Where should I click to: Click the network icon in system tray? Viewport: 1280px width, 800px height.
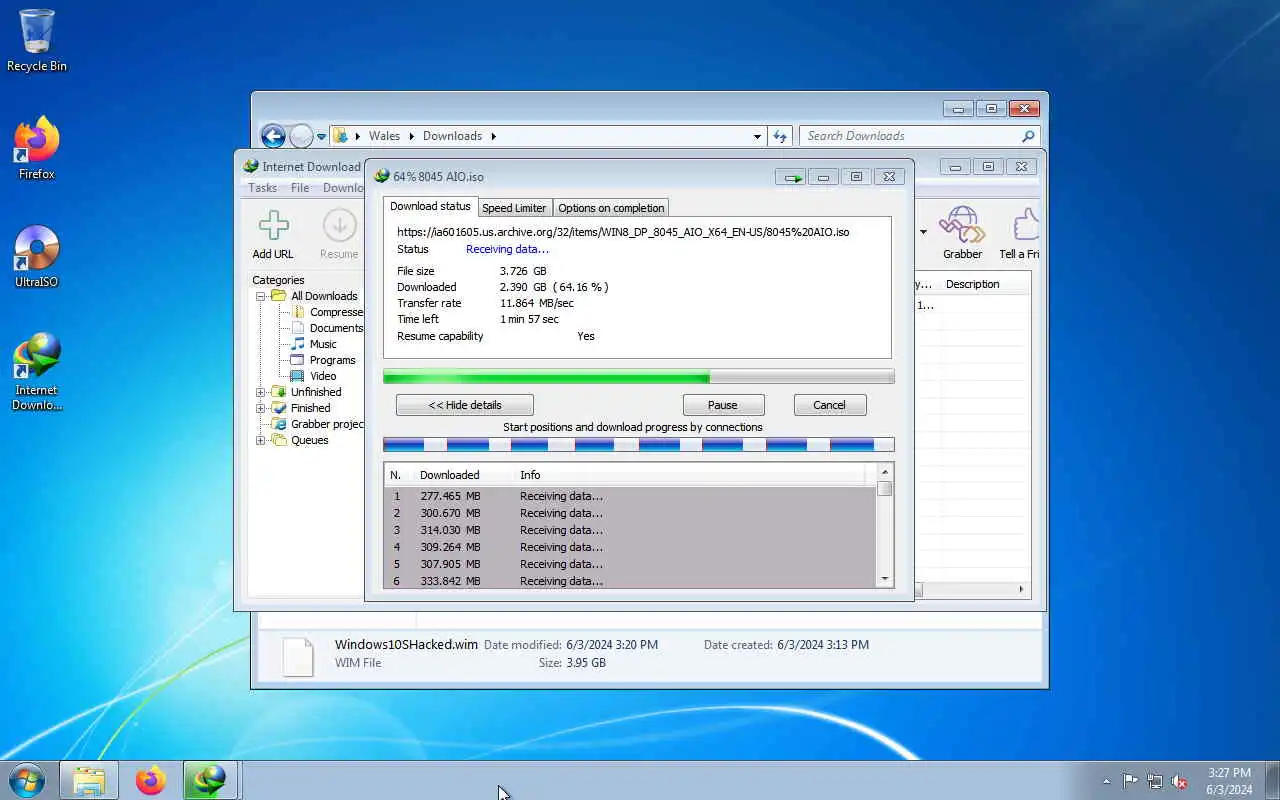pos(1155,781)
